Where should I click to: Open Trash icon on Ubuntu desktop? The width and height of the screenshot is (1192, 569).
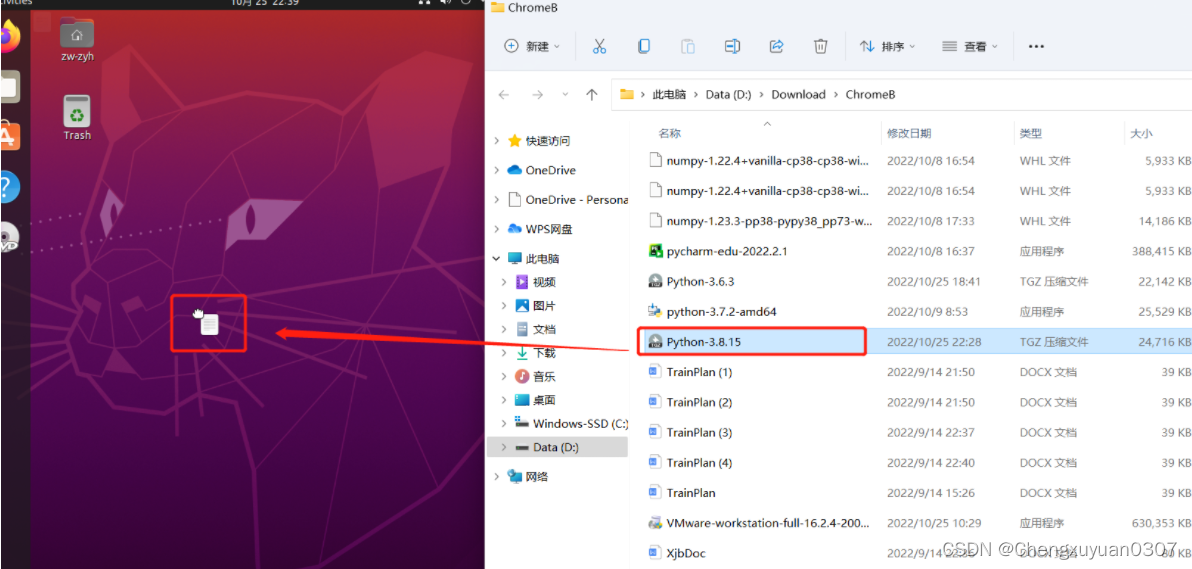[77, 118]
